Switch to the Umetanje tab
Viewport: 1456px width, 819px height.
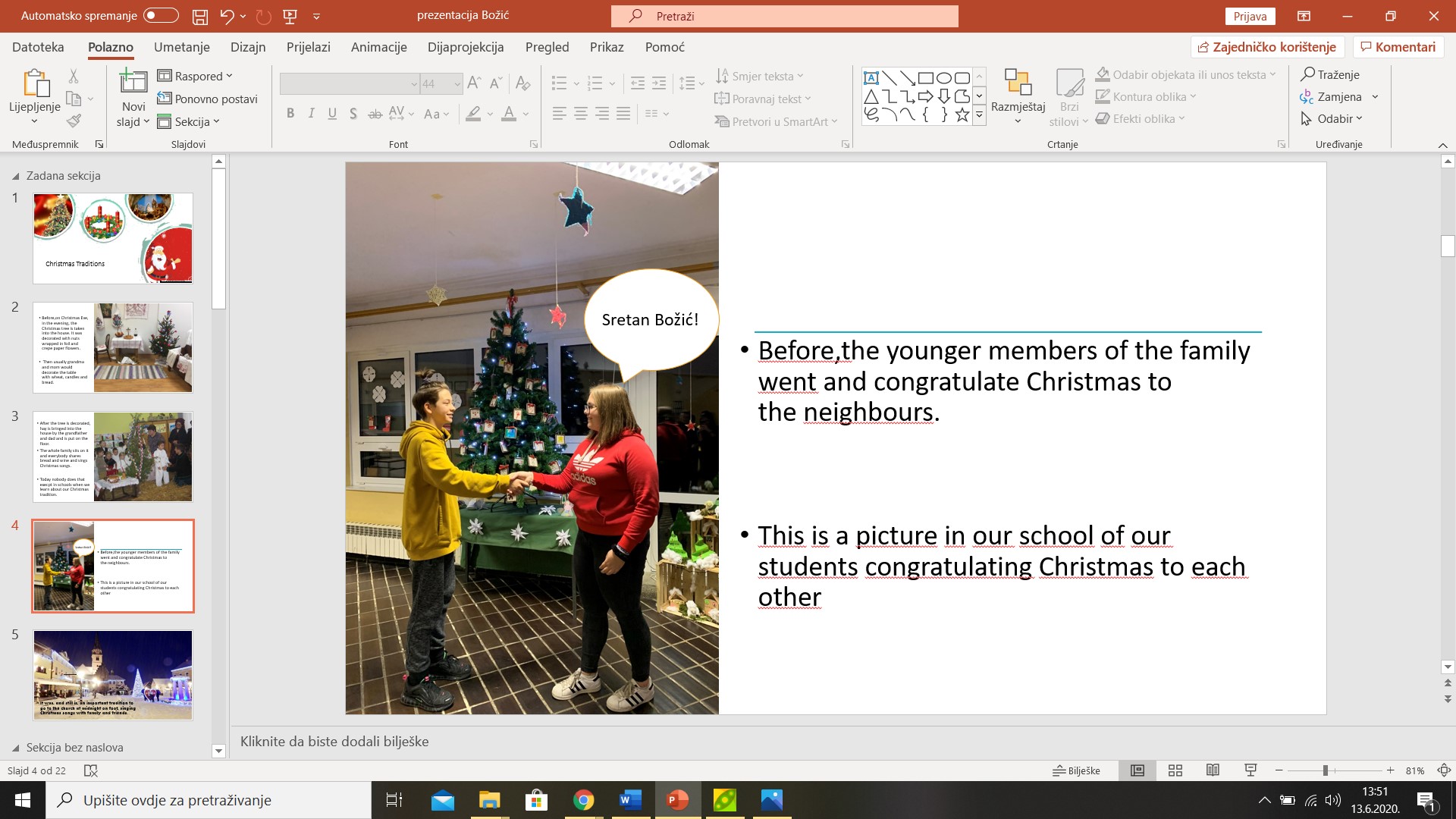[182, 47]
